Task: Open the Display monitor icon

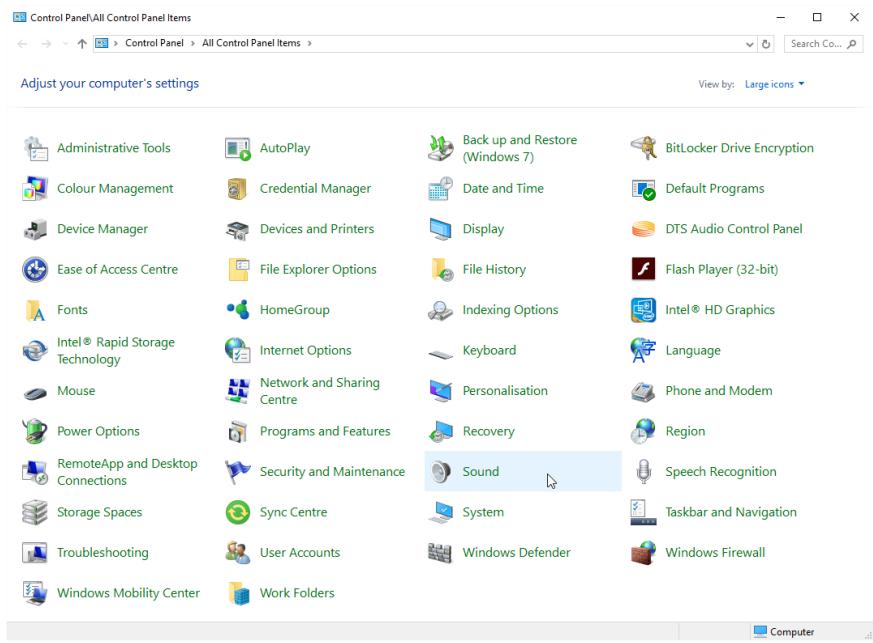Action: point(441,229)
